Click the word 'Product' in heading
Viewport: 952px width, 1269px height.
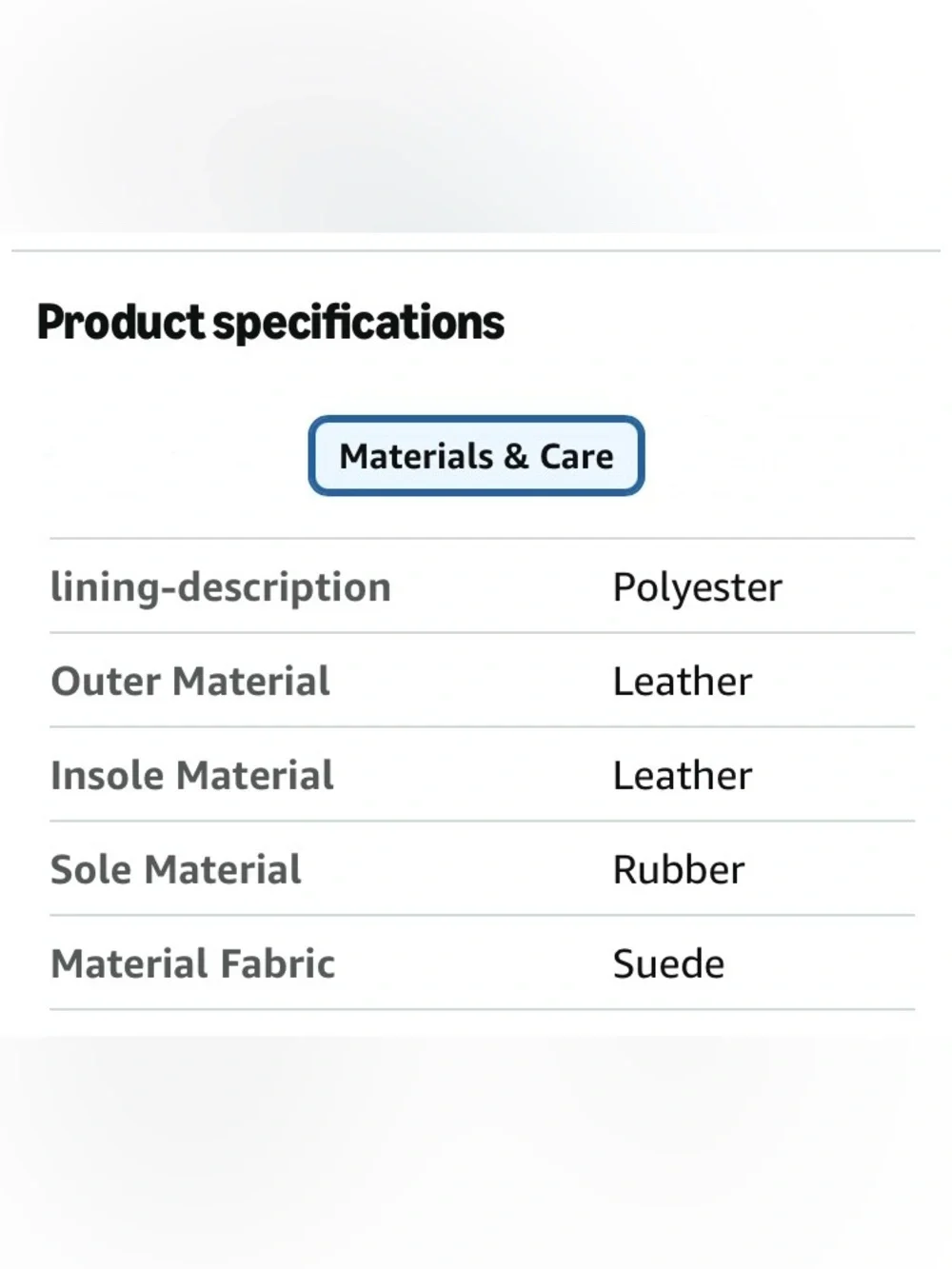click(x=120, y=322)
